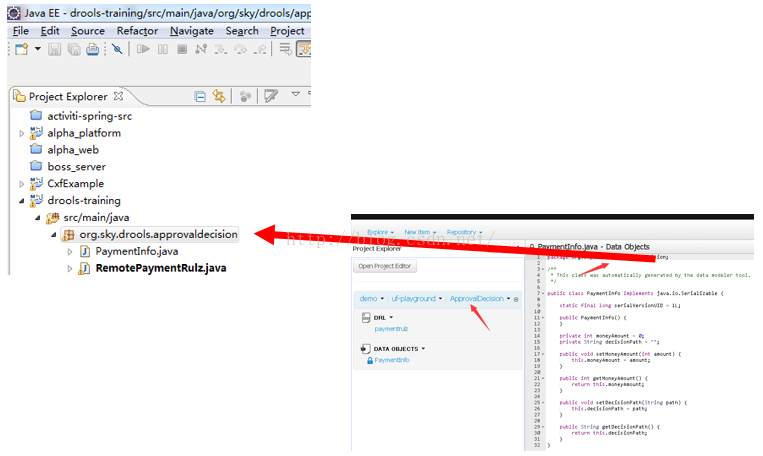Select RemotePaymentRulz.java file

(161, 268)
